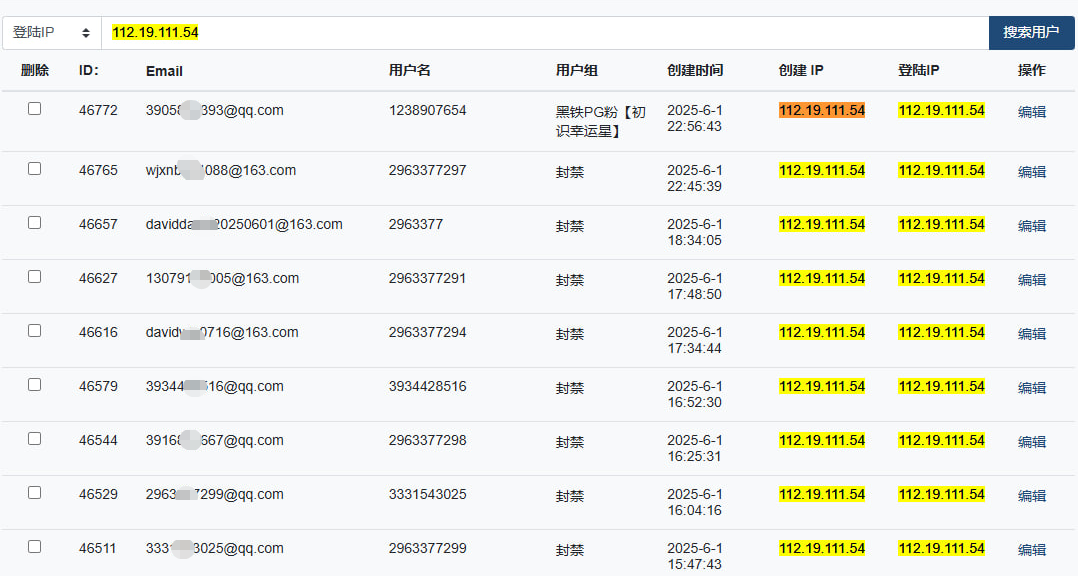Open 编辑 link for ID 46529

click(1032, 496)
